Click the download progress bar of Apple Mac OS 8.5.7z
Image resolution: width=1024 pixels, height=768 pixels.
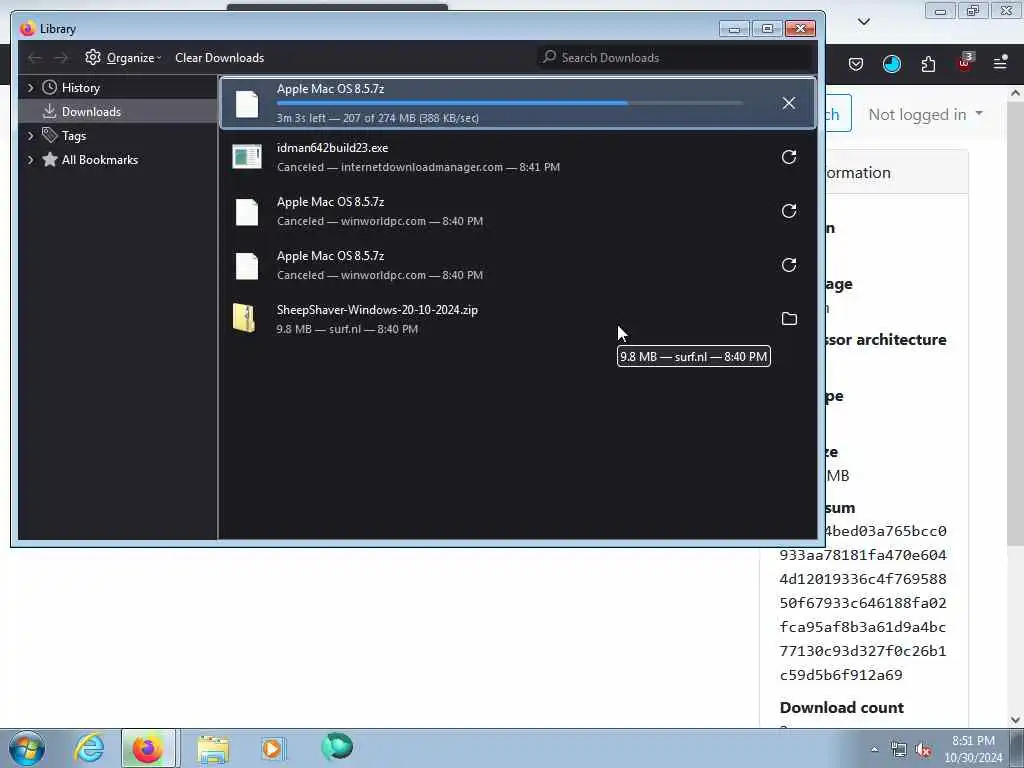point(509,103)
